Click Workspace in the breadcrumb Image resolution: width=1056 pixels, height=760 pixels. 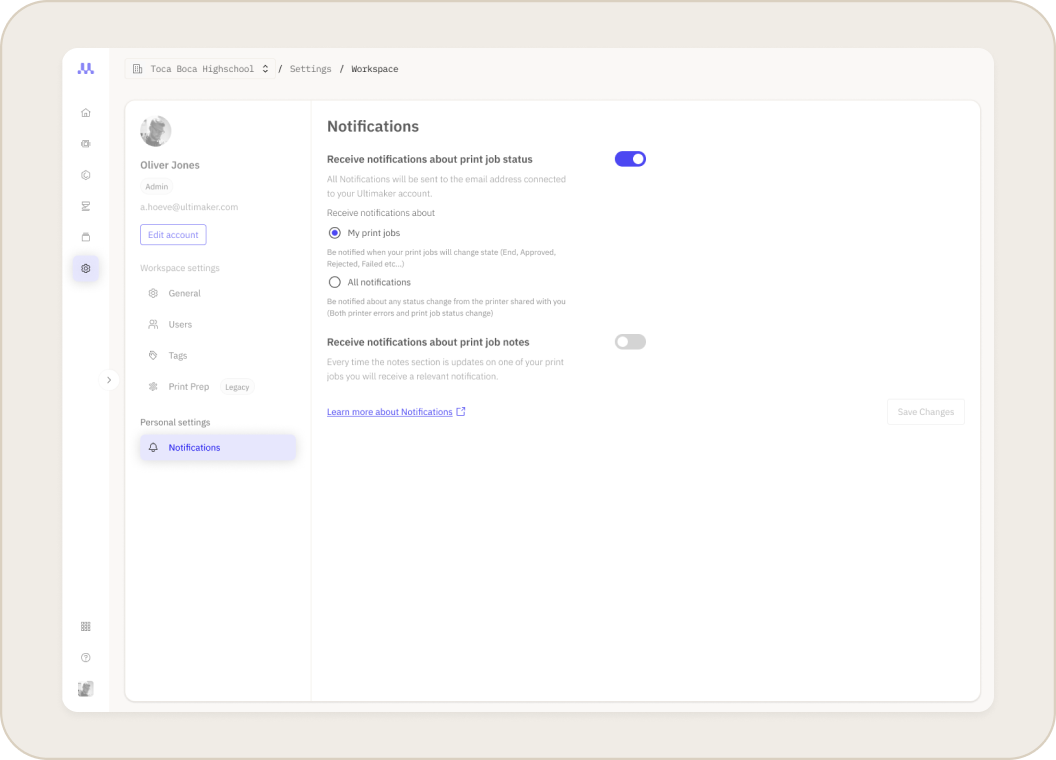click(x=374, y=69)
